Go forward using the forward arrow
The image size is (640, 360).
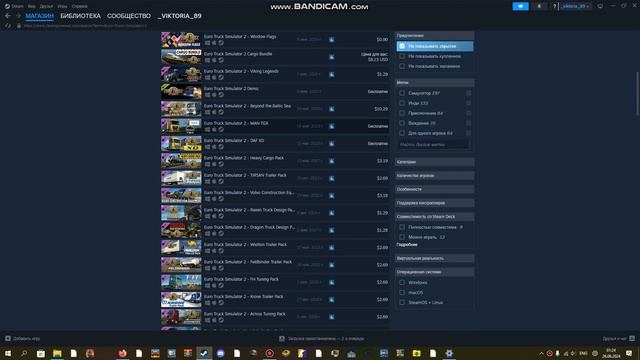[18, 16]
